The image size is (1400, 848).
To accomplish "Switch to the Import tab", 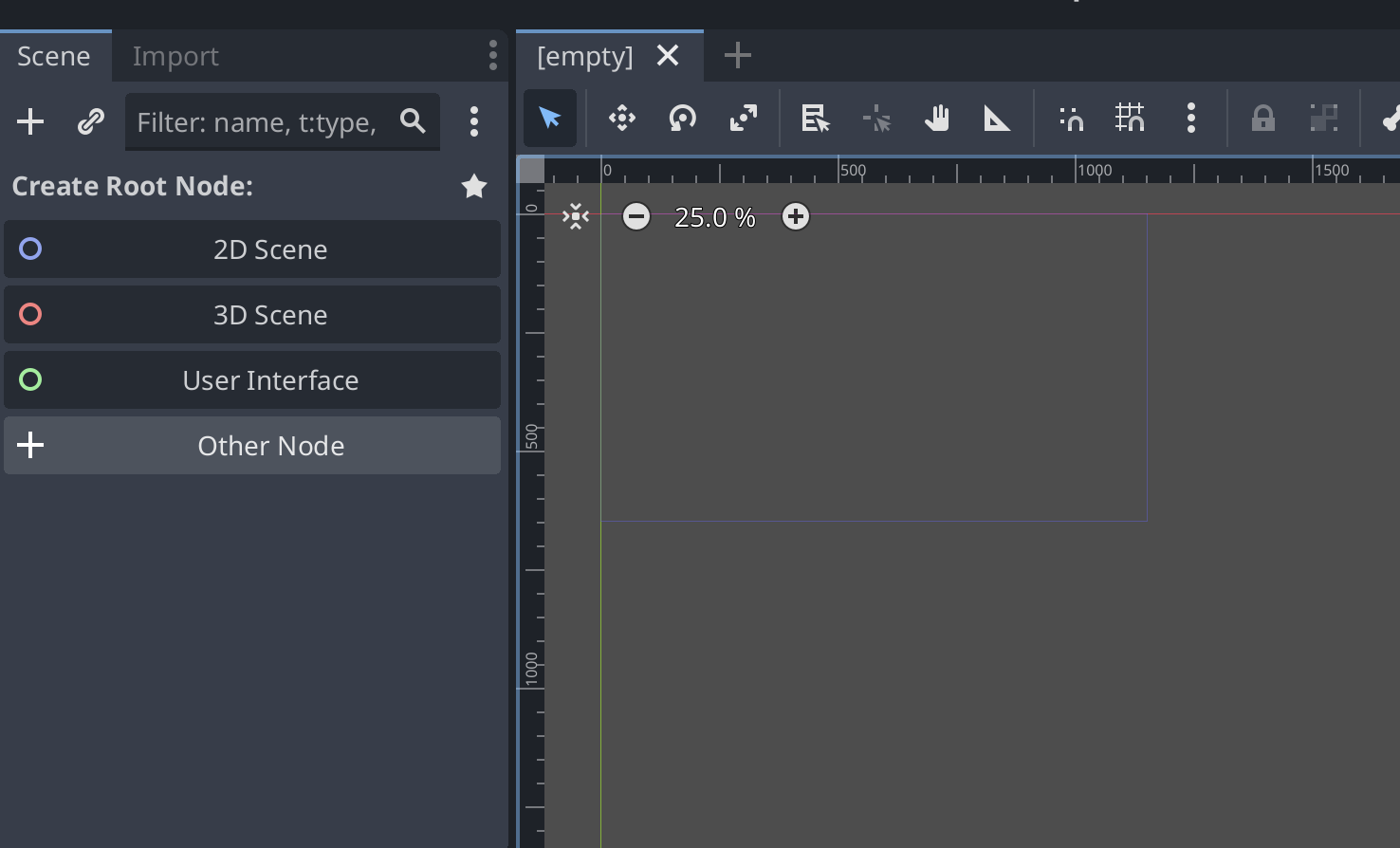I will [175, 56].
